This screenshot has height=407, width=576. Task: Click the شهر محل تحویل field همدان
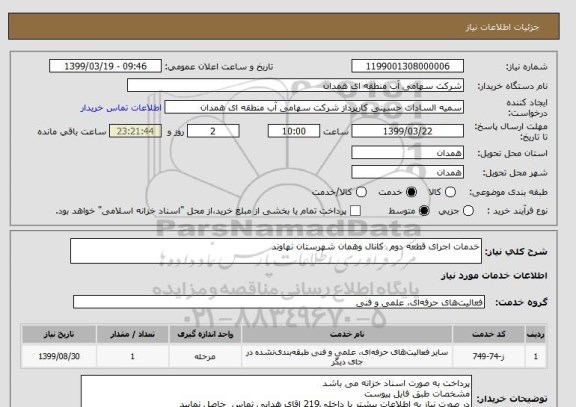407,172
